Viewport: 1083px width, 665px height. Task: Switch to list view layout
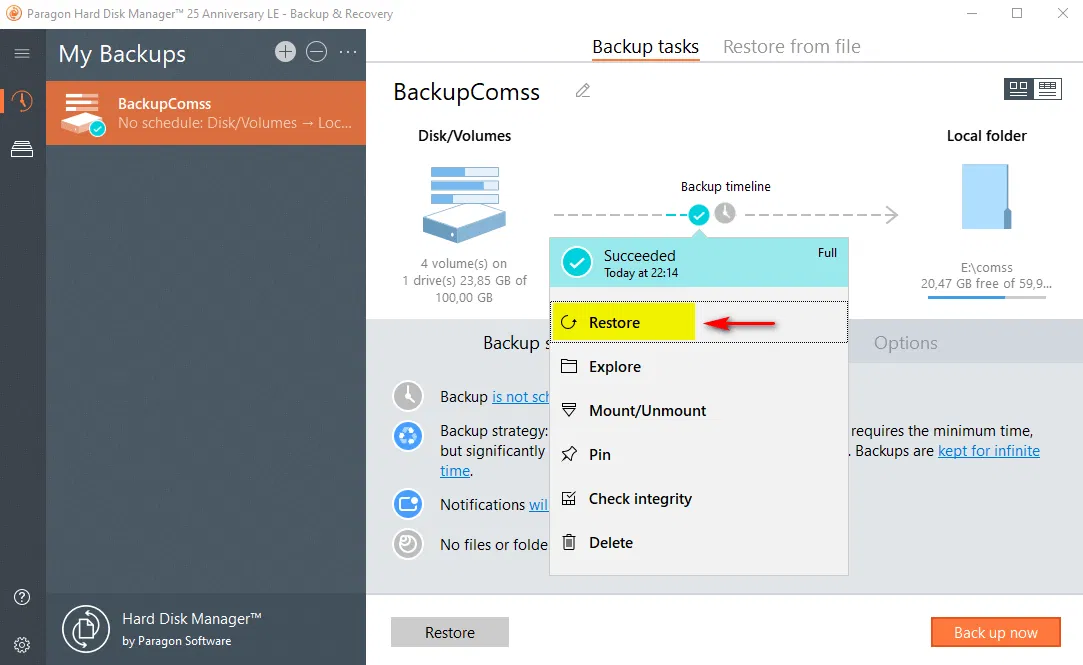click(1048, 88)
